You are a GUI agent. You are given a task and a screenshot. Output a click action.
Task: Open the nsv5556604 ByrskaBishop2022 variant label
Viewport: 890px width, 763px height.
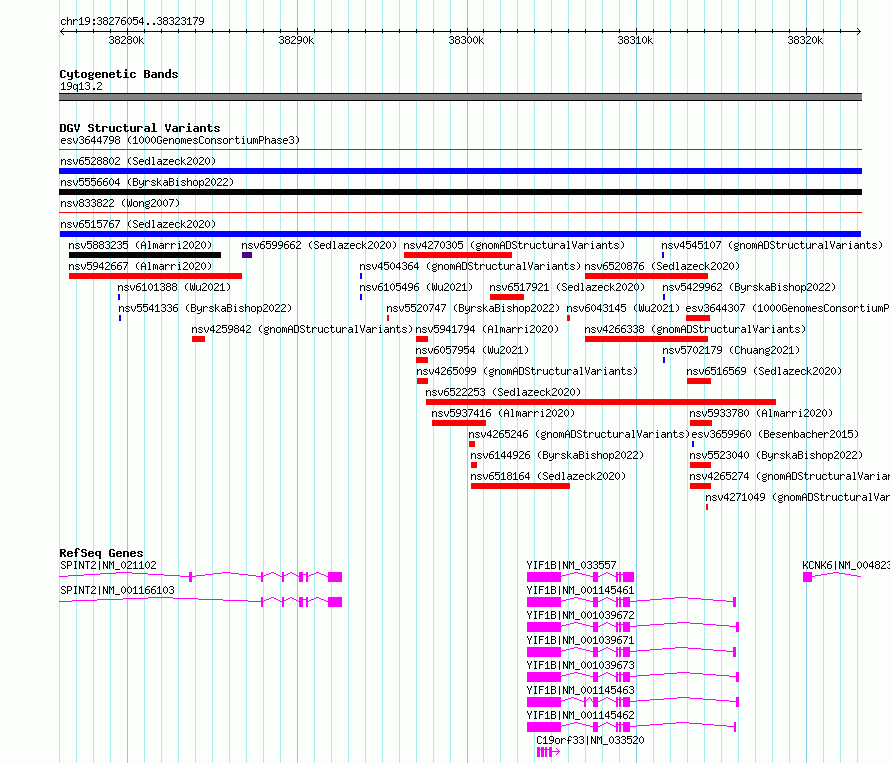click(x=147, y=182)
